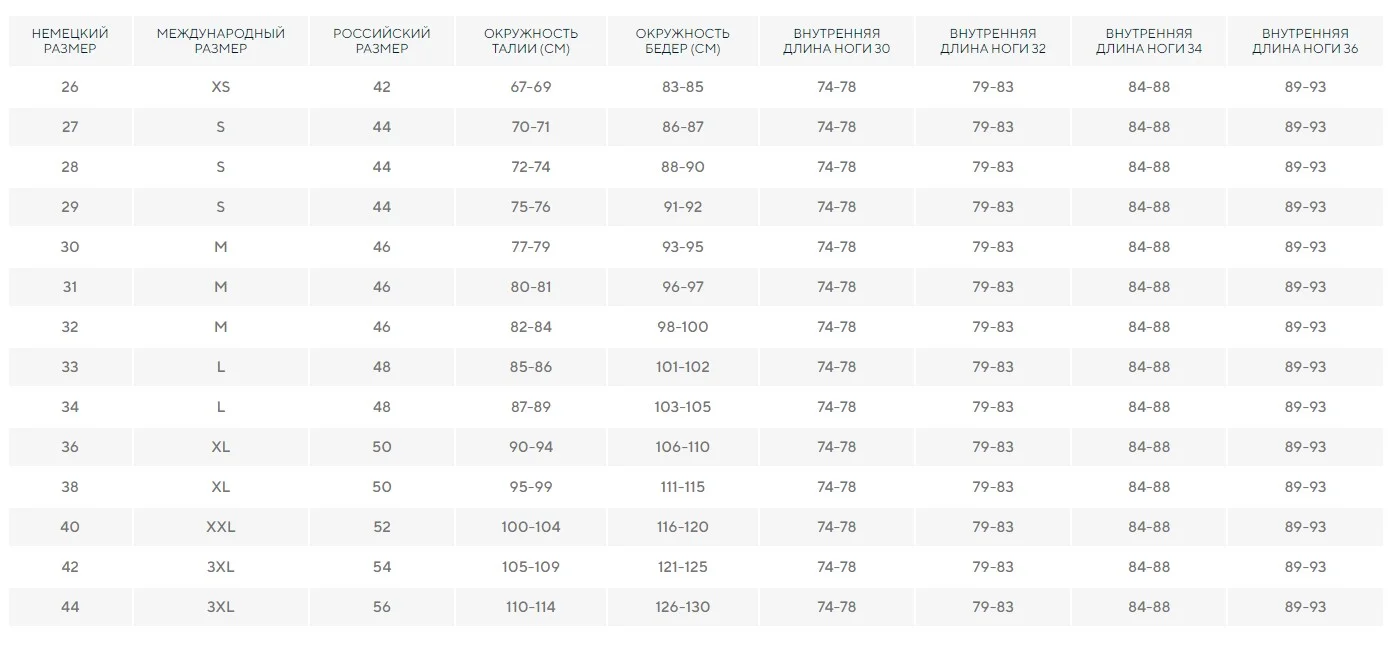
Task: Click the ВНУТРЕННЯЯ ДЛИНА НОГИ 30 header
Action: click(837, 41)
